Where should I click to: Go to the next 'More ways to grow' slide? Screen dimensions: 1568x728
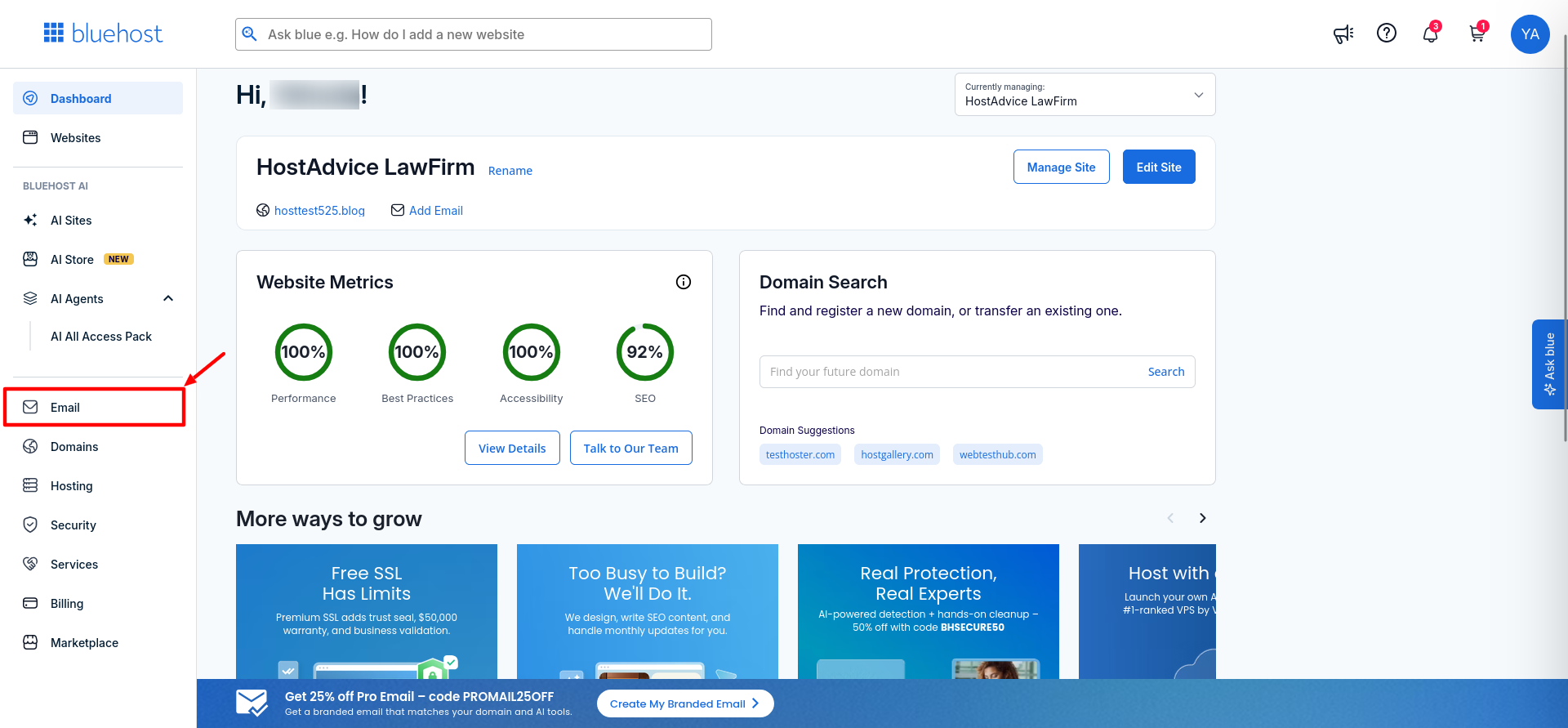tap(1202, 518)
